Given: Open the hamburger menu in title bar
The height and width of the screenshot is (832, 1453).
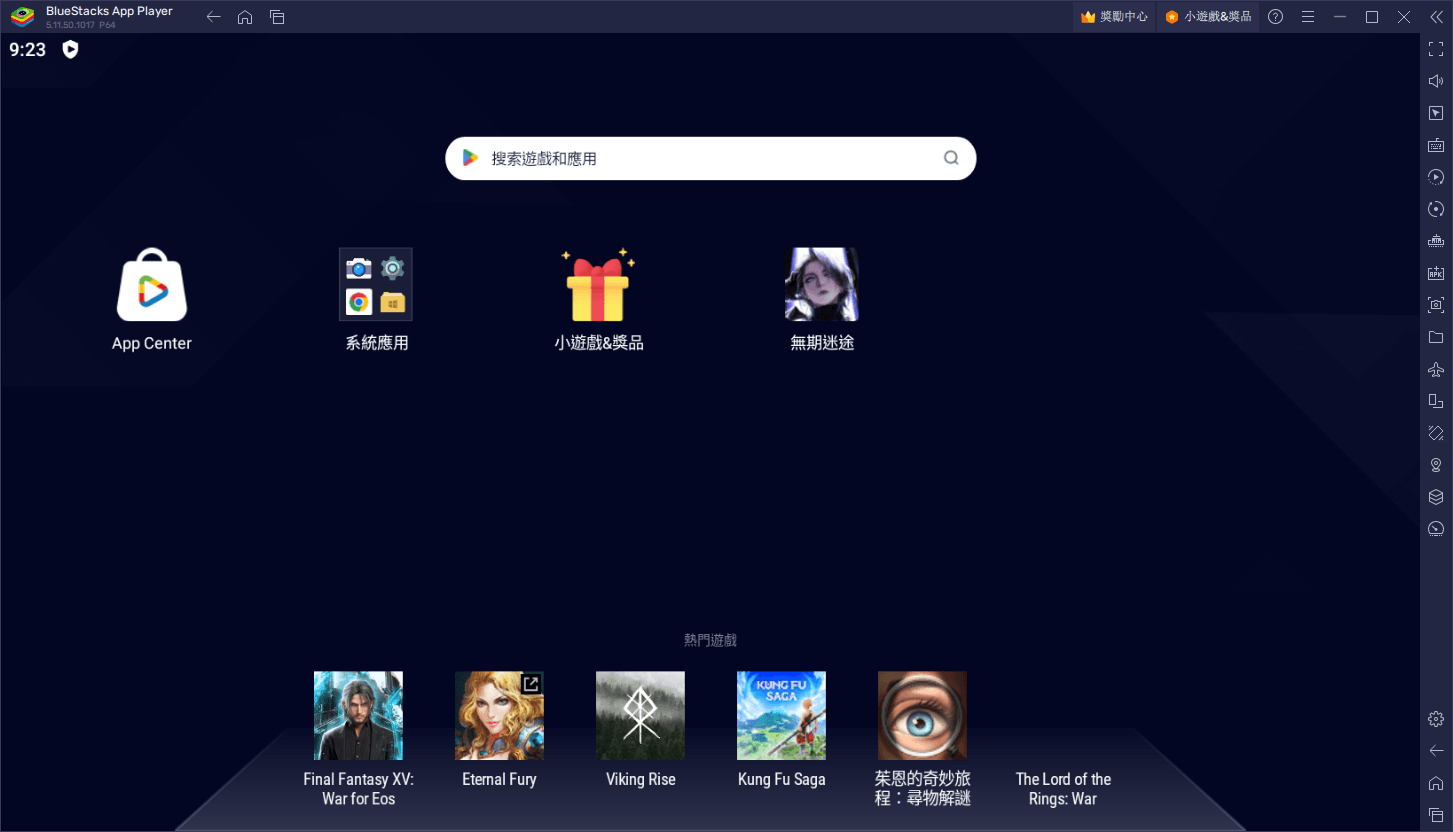Looking at the screenshot, I should [x=1307, y=17].
